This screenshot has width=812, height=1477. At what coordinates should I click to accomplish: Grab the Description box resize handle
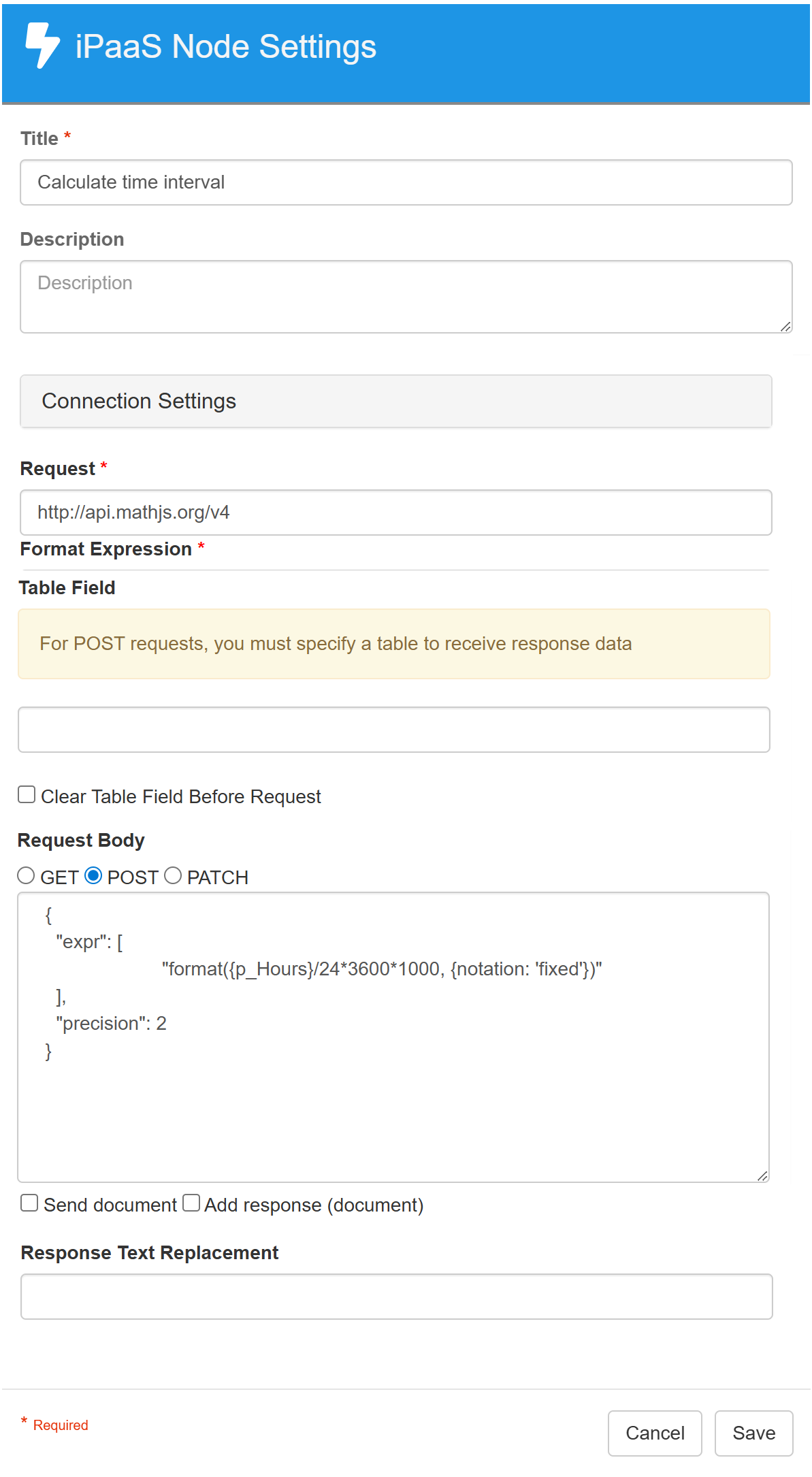click(785, 327)
